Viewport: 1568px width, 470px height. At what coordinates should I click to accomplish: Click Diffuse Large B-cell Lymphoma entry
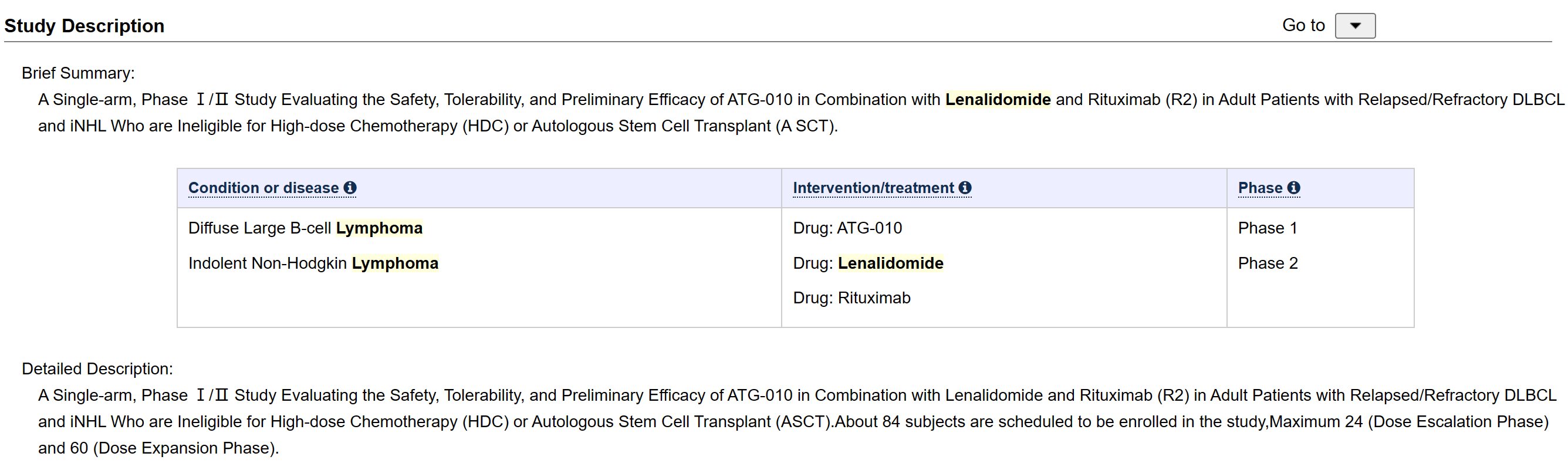[305, 228]
